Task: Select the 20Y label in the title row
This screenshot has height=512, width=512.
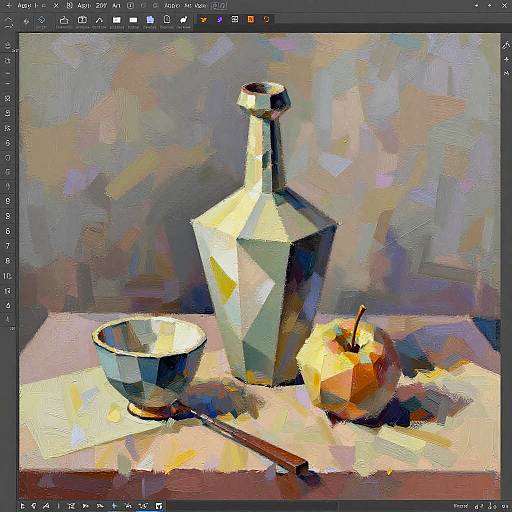Action: [x=101, y=6]
